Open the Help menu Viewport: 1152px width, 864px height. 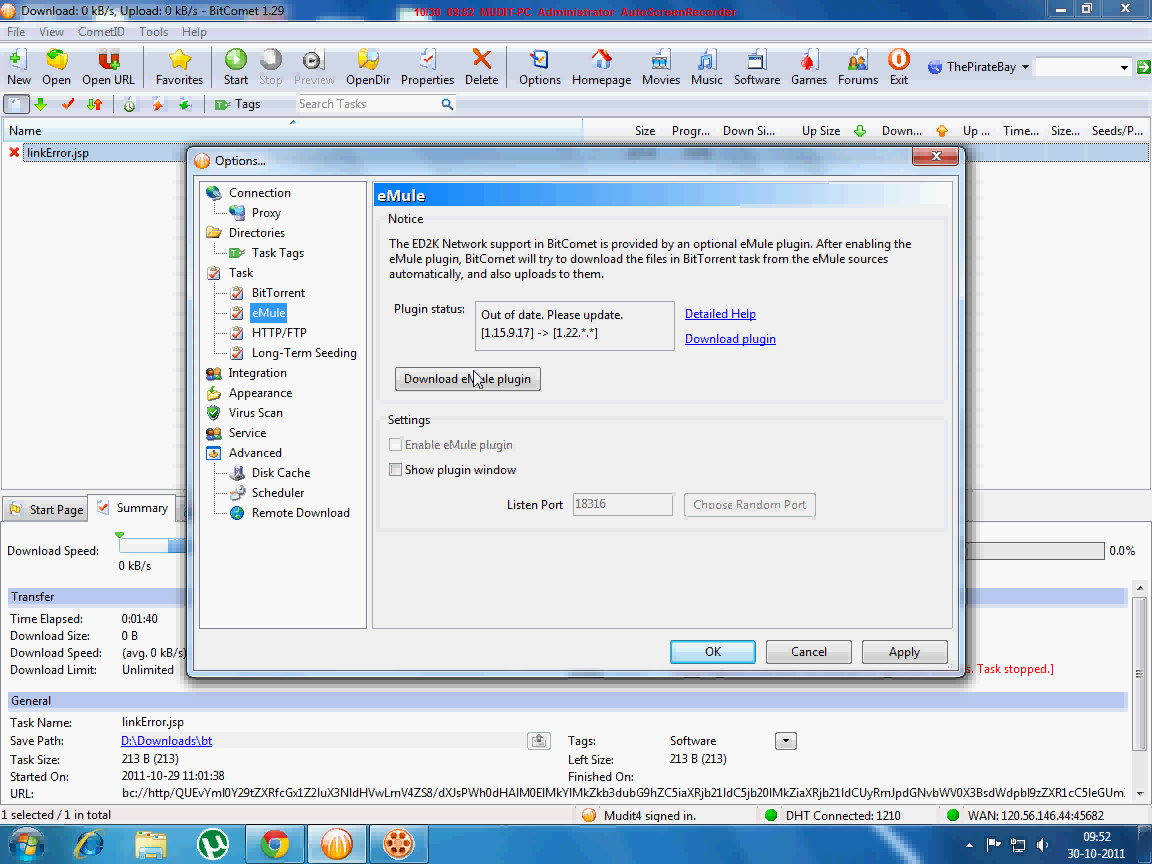[195, 32]
